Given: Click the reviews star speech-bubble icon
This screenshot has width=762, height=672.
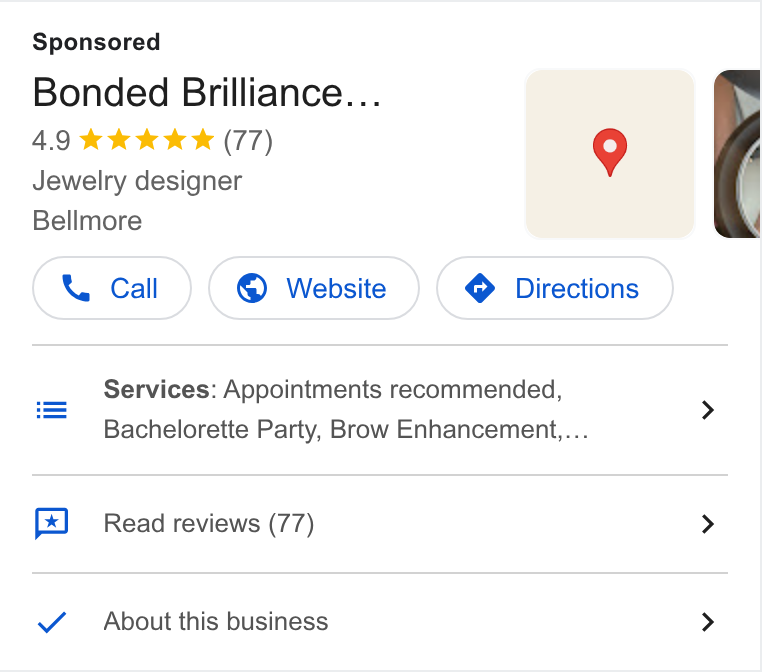Looking at the screenshot, I should (52, 523).
